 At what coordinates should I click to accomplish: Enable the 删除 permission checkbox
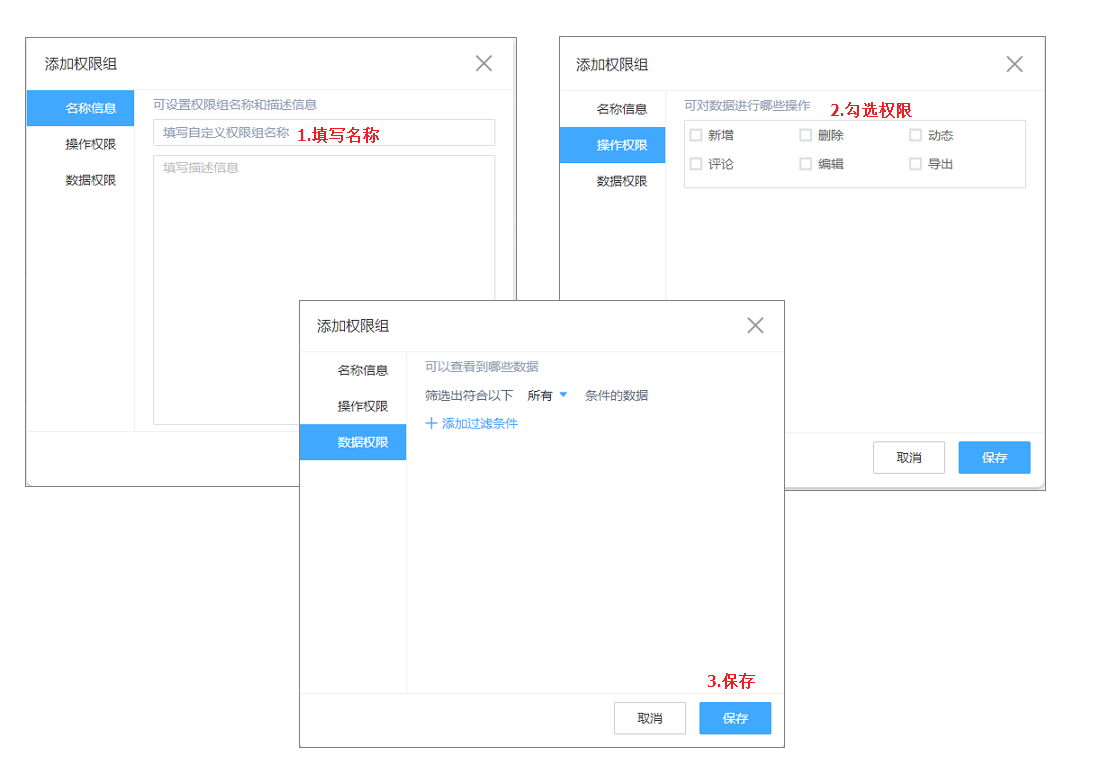tap(805, 136)
